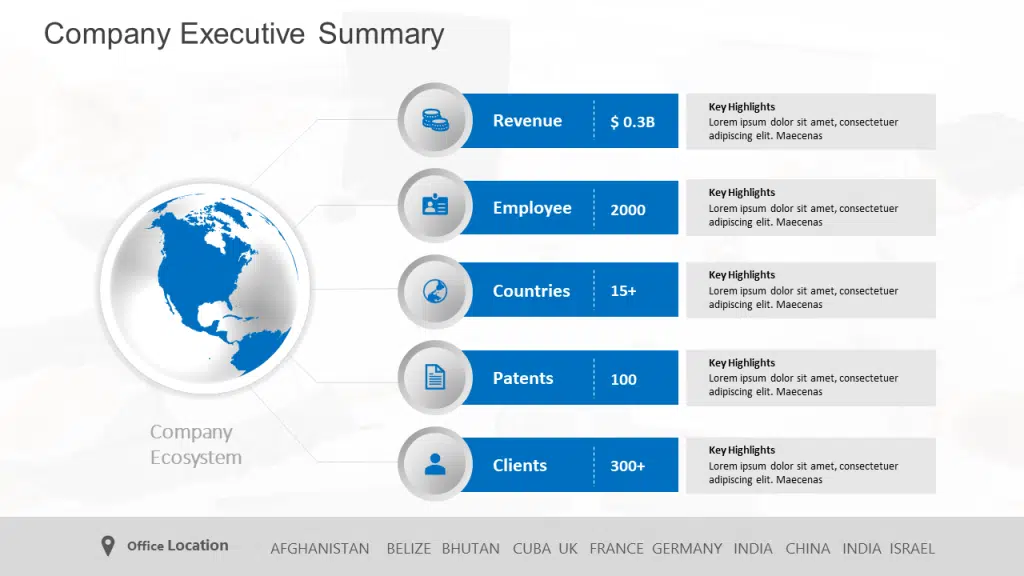Click the person icon beside Clients
This screenshot has width=1024, height=576.
tap(434, 464)
